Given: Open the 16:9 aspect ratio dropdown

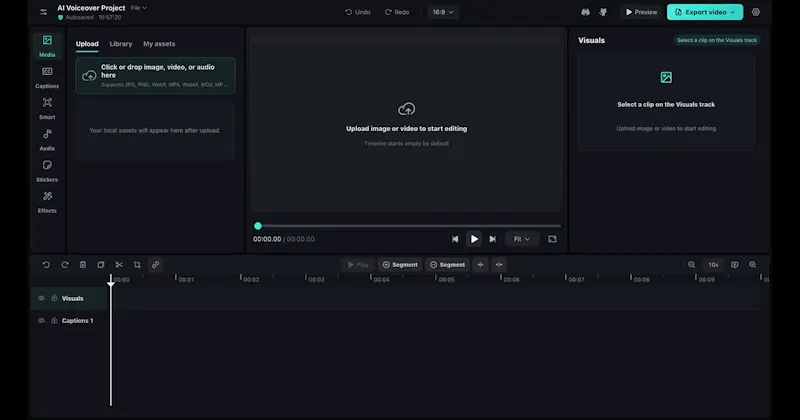Looking at the screenshot, I should 443,12.
